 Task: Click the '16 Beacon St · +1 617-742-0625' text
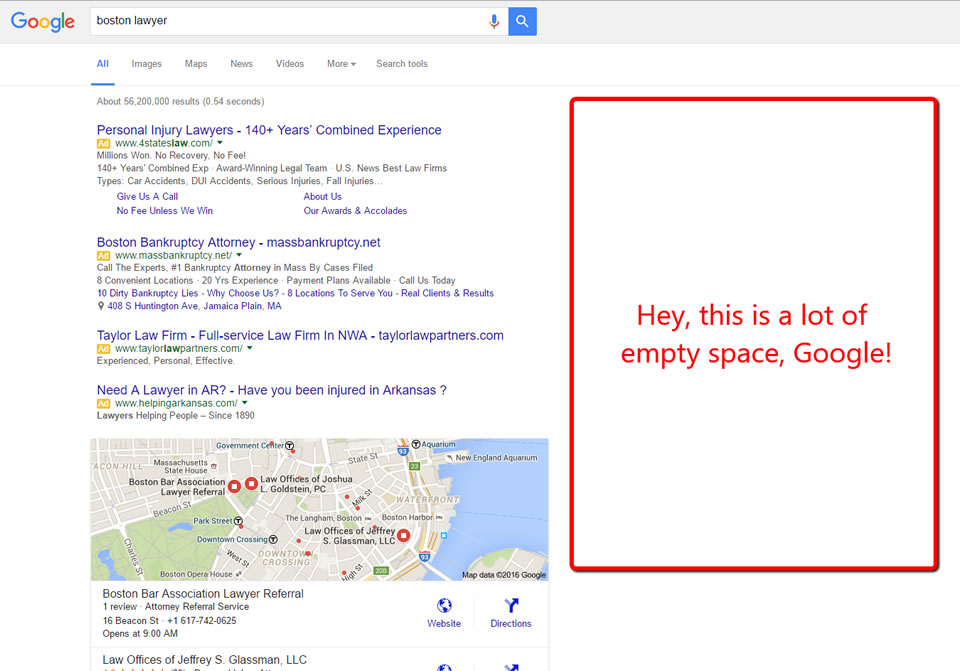coord(170,621)
